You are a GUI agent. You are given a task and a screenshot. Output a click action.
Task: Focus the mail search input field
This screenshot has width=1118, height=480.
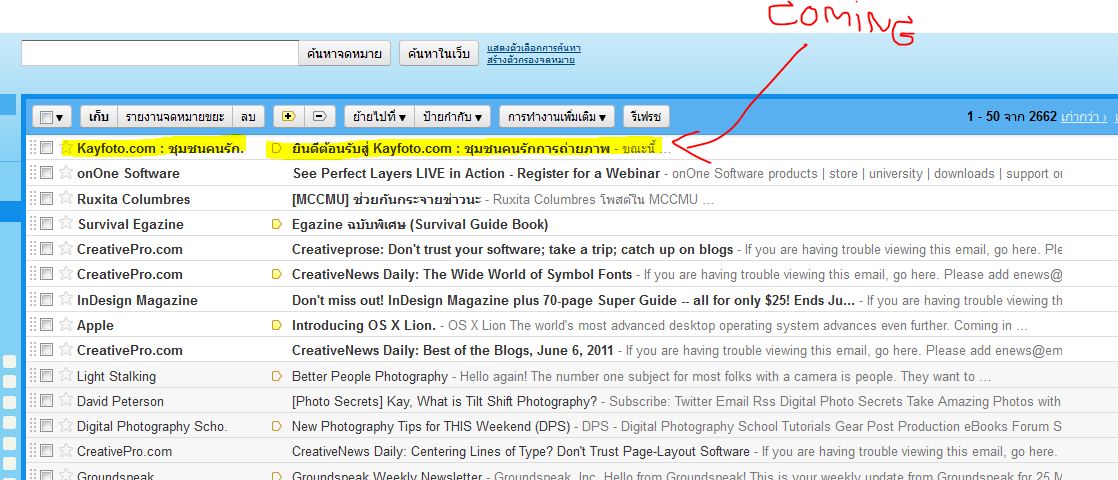(x=160, y=53)
